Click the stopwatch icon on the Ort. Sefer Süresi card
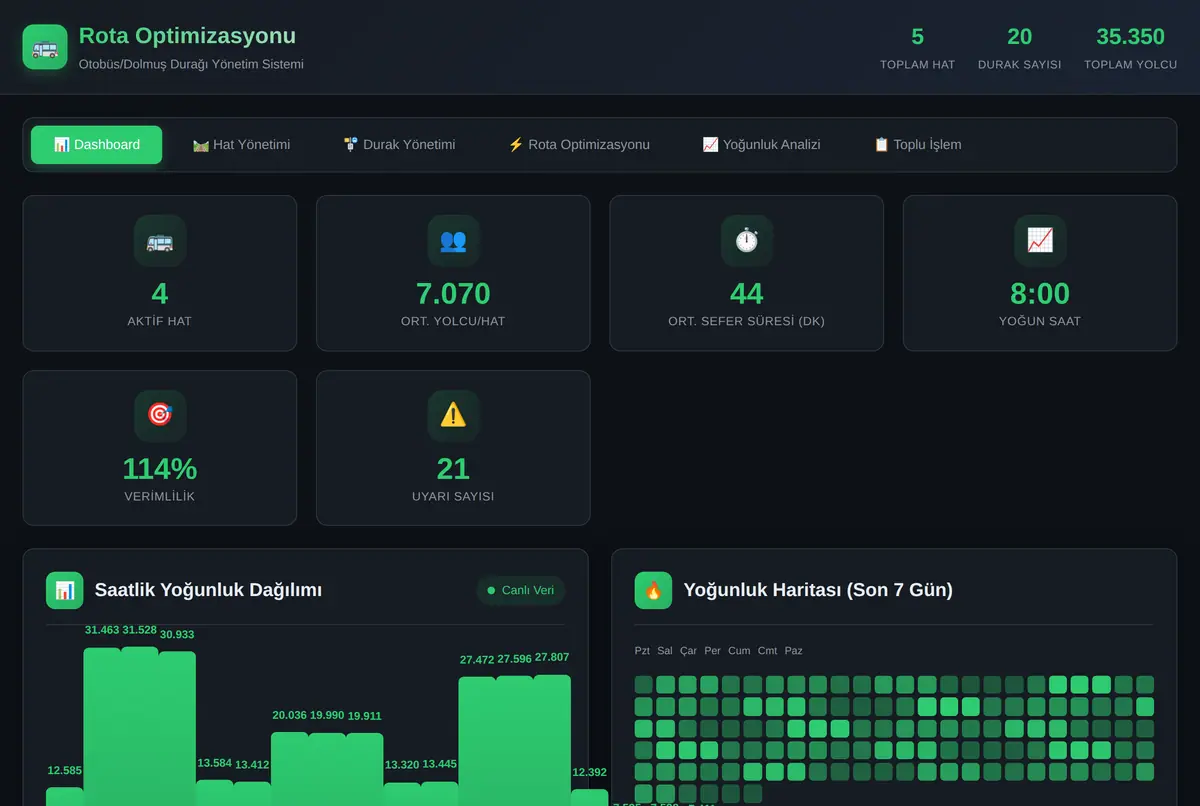1200x806 pixels. pos(747,241)
